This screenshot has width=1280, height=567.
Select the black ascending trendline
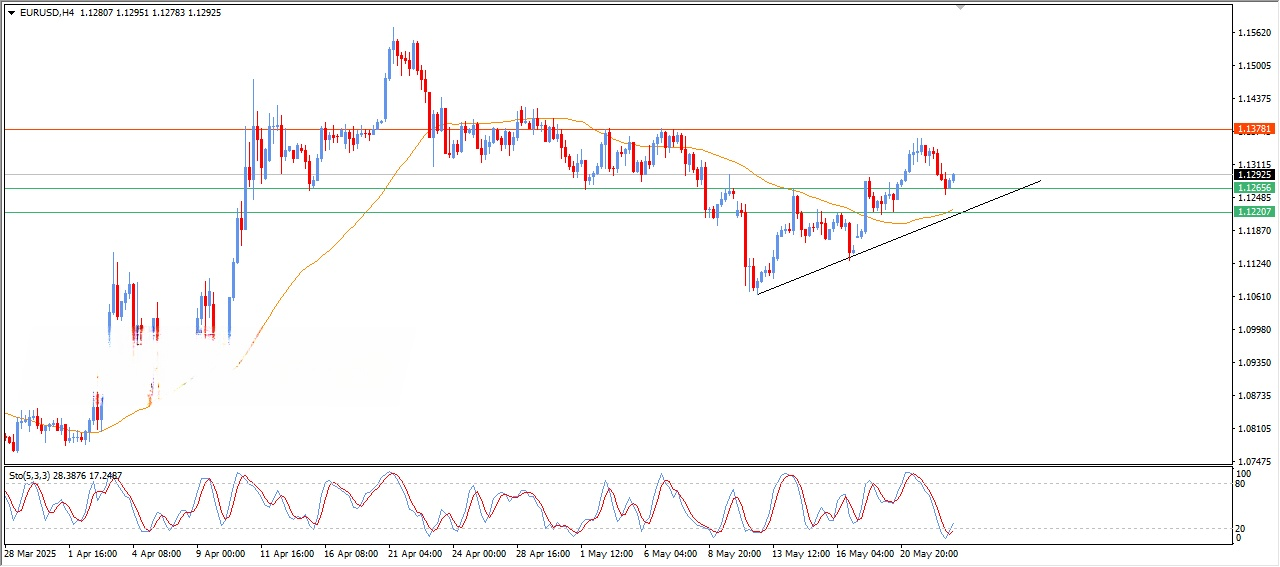(900, 237)
